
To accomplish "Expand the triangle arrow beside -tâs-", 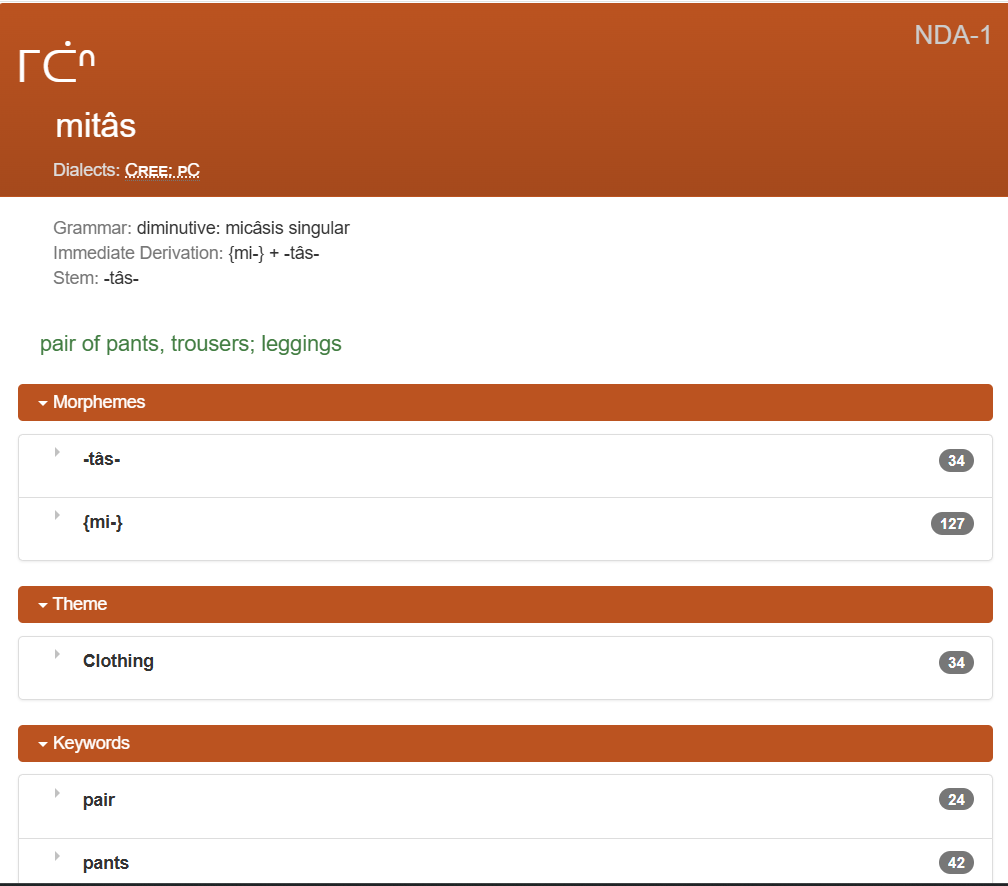I will [x=57, y=453].
